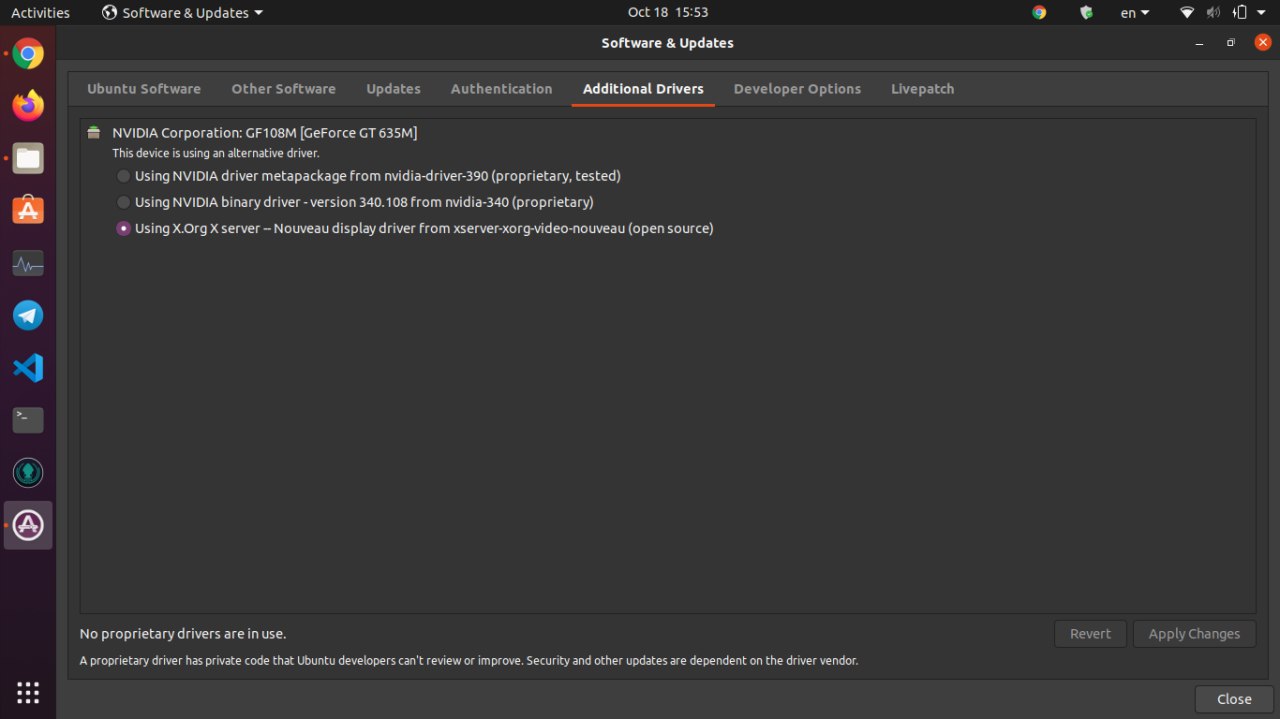Open System Monitor dock icon
Screen dimensions: 1280x719
(x=28, y=264)
